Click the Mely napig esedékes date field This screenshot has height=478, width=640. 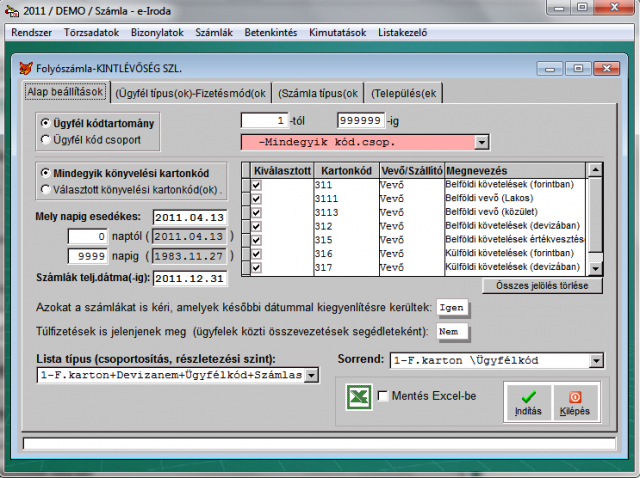191,217
